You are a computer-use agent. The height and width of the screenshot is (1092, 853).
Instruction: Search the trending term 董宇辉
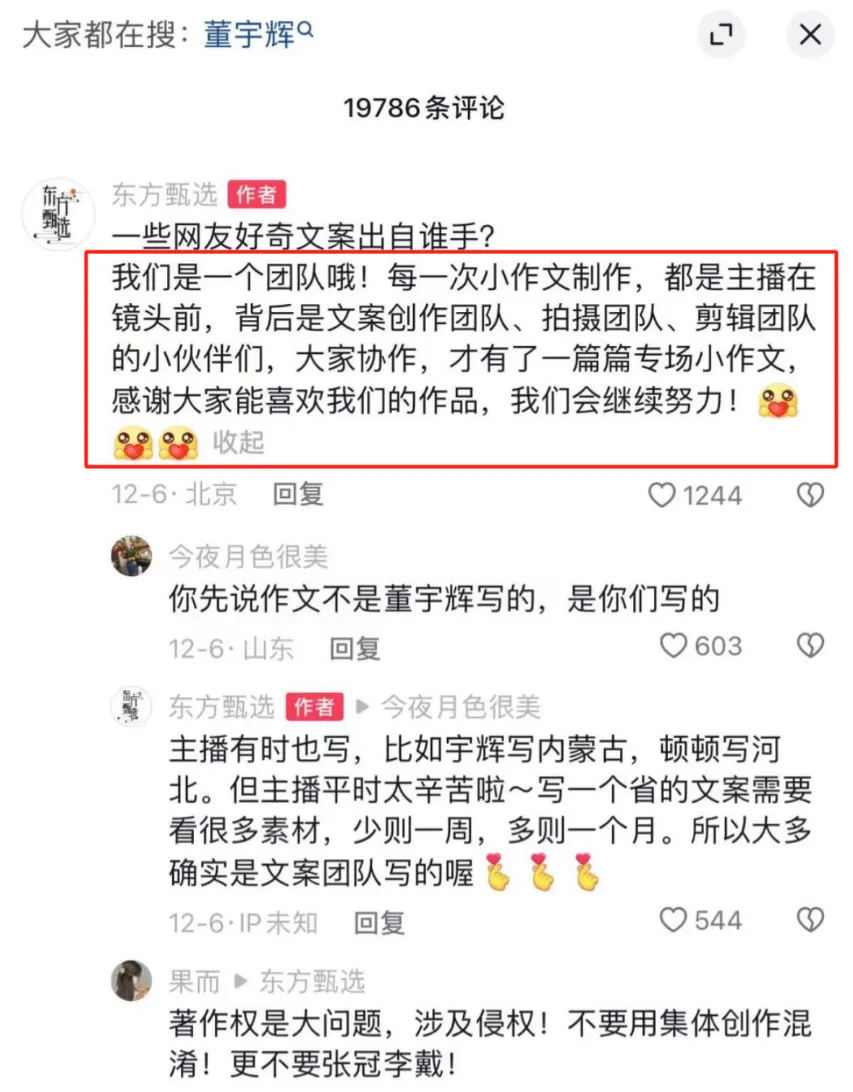click(x=258, y=33)
